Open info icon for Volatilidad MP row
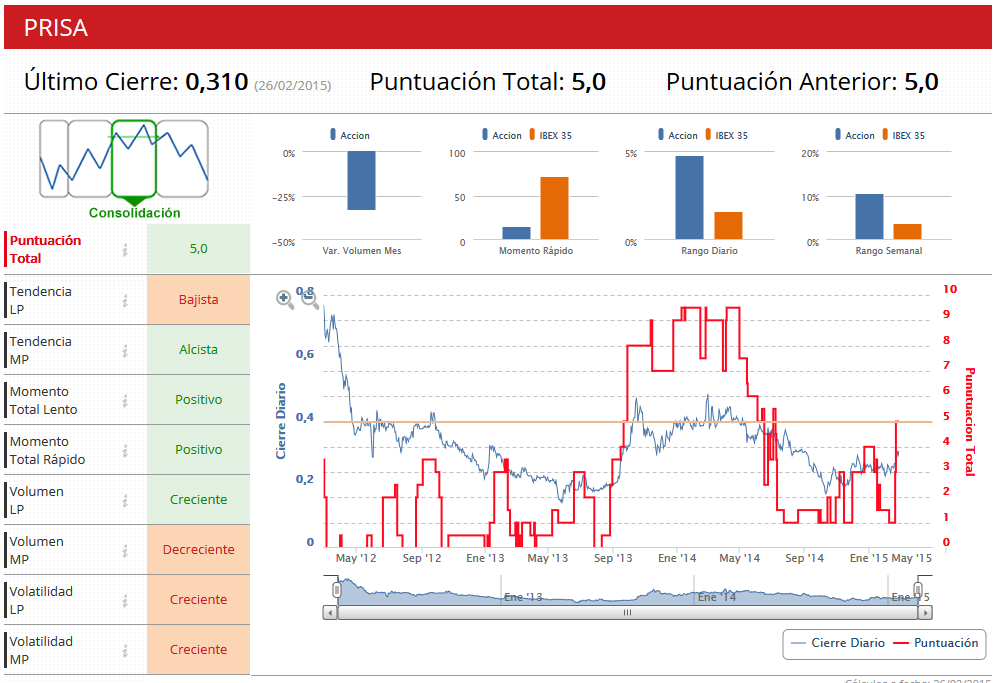 [125, 651]
